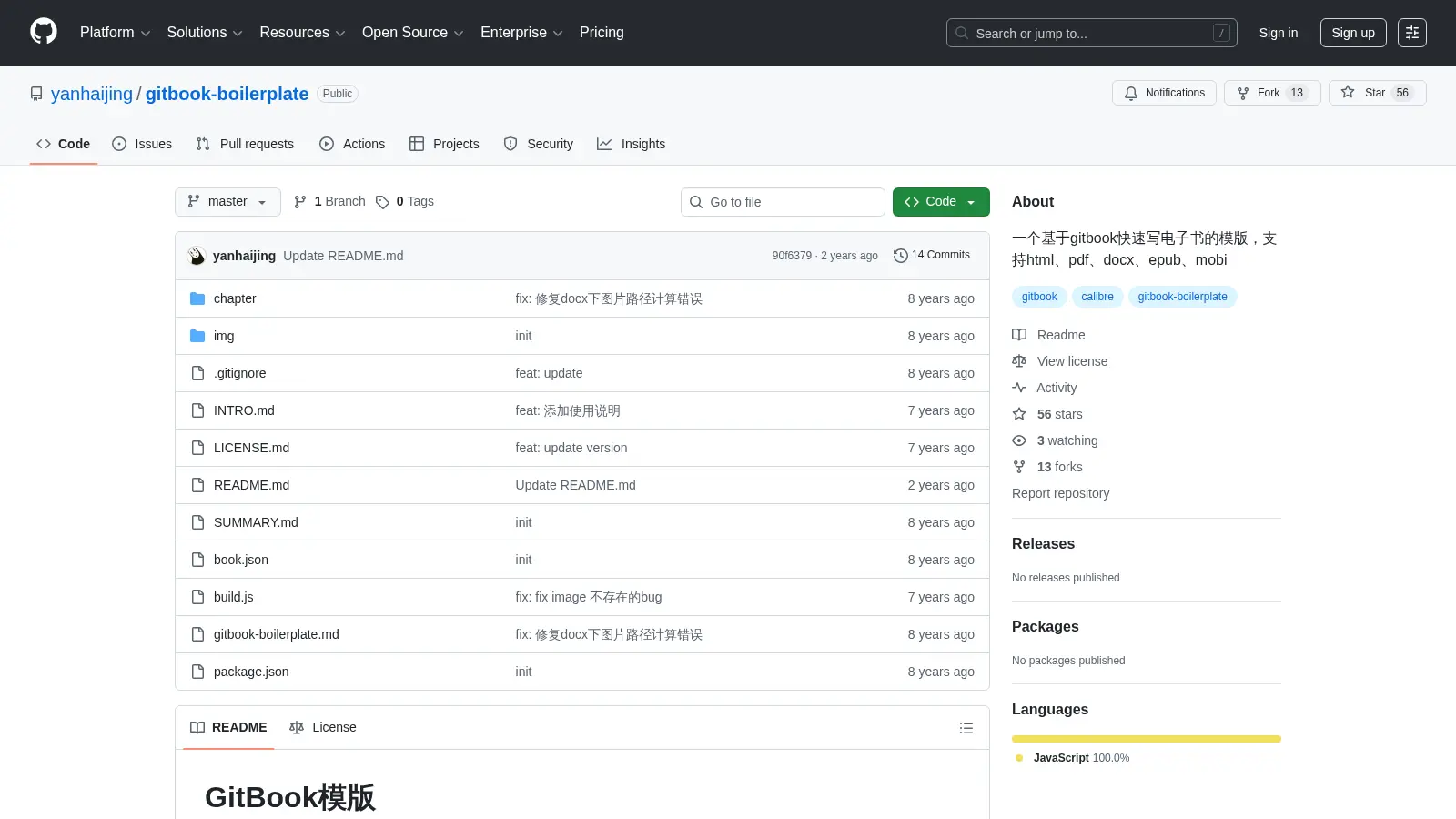Click the calibre topic tag
This screenshot has width=1456, height=819.
click(1097, 297)
